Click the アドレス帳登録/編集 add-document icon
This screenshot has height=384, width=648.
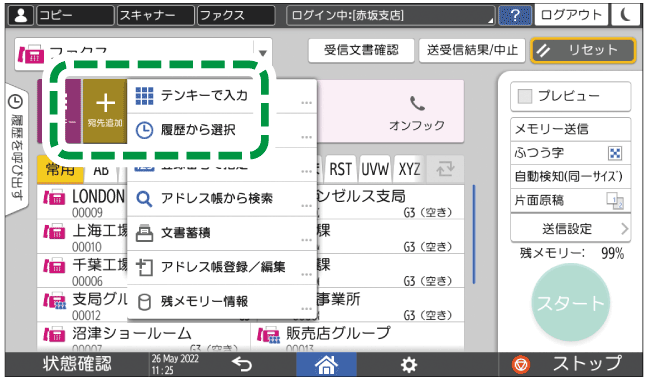144,268
